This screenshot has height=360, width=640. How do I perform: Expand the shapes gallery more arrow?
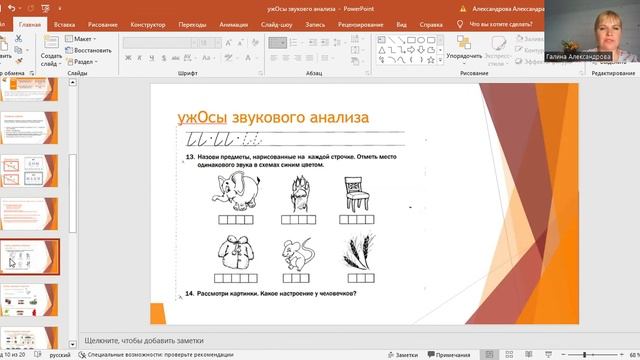(x=440, y=60)
